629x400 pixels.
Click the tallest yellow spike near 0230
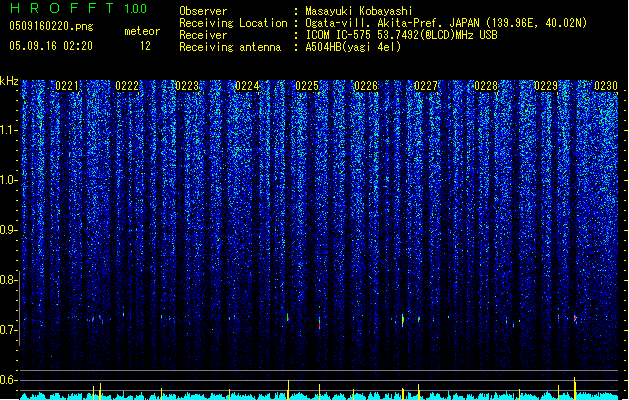tap(574, 388)
